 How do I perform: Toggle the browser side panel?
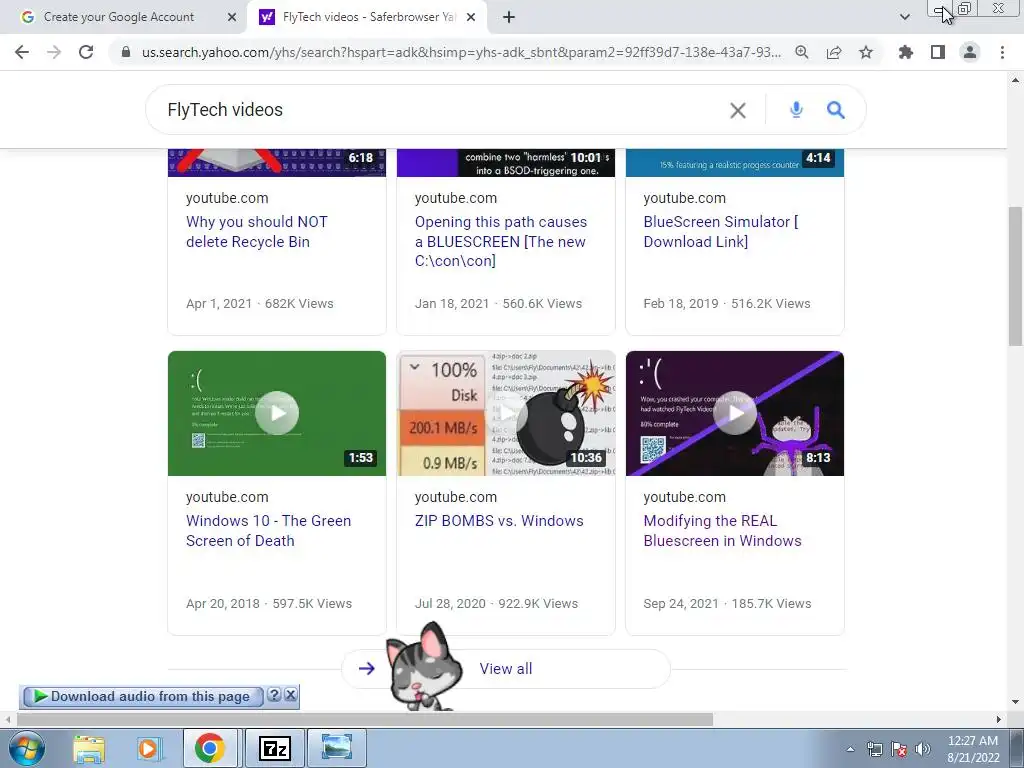pyautogui.click(x=938, y=52)
